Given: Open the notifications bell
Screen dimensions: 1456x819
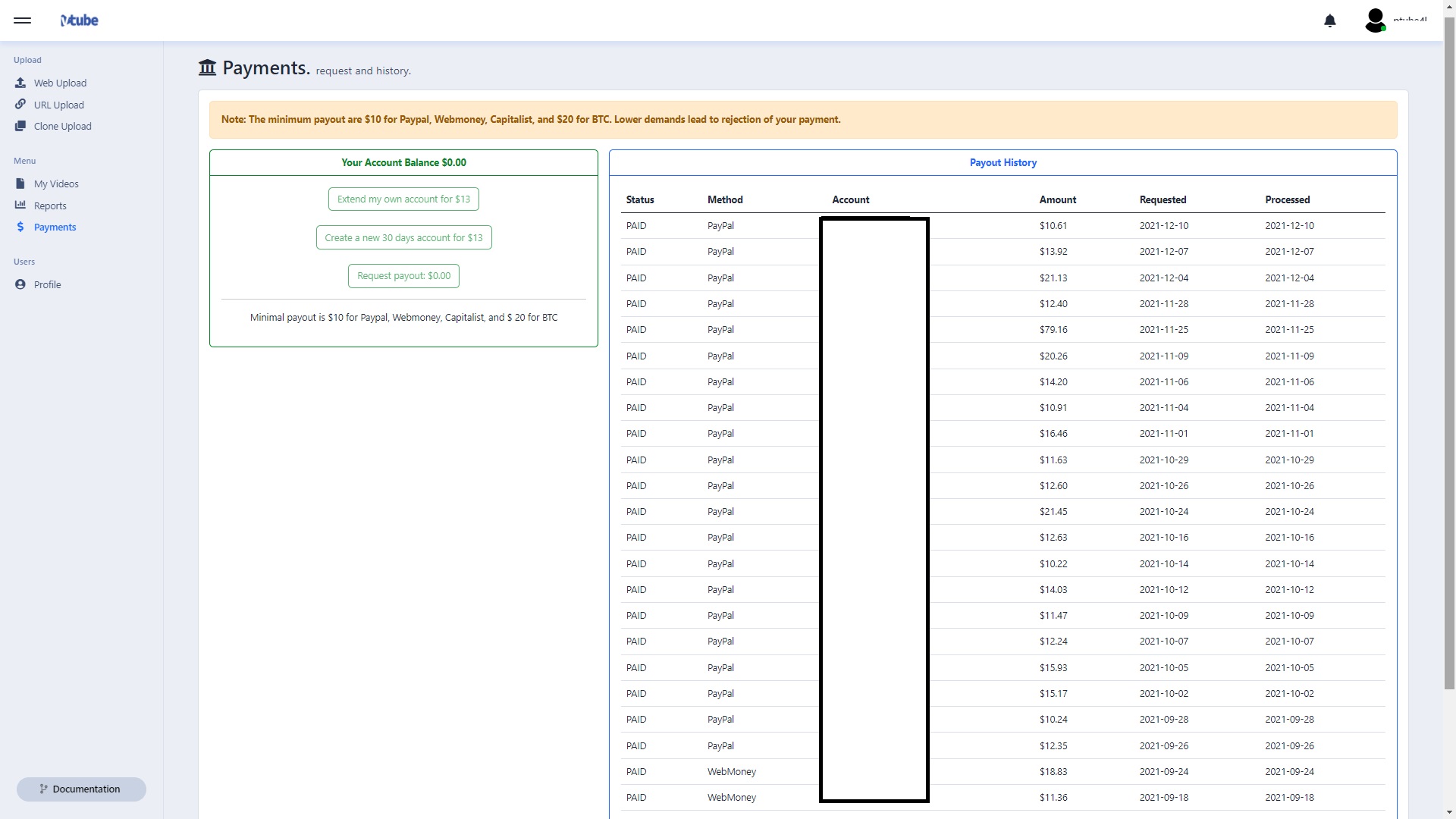Looking at the screenshot, I should (1329, 21).
